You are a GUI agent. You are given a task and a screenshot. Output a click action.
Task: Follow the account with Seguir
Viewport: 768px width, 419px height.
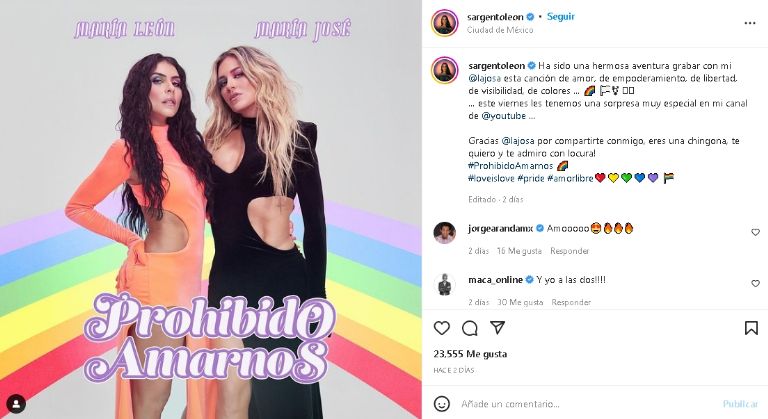pos(560,17)
